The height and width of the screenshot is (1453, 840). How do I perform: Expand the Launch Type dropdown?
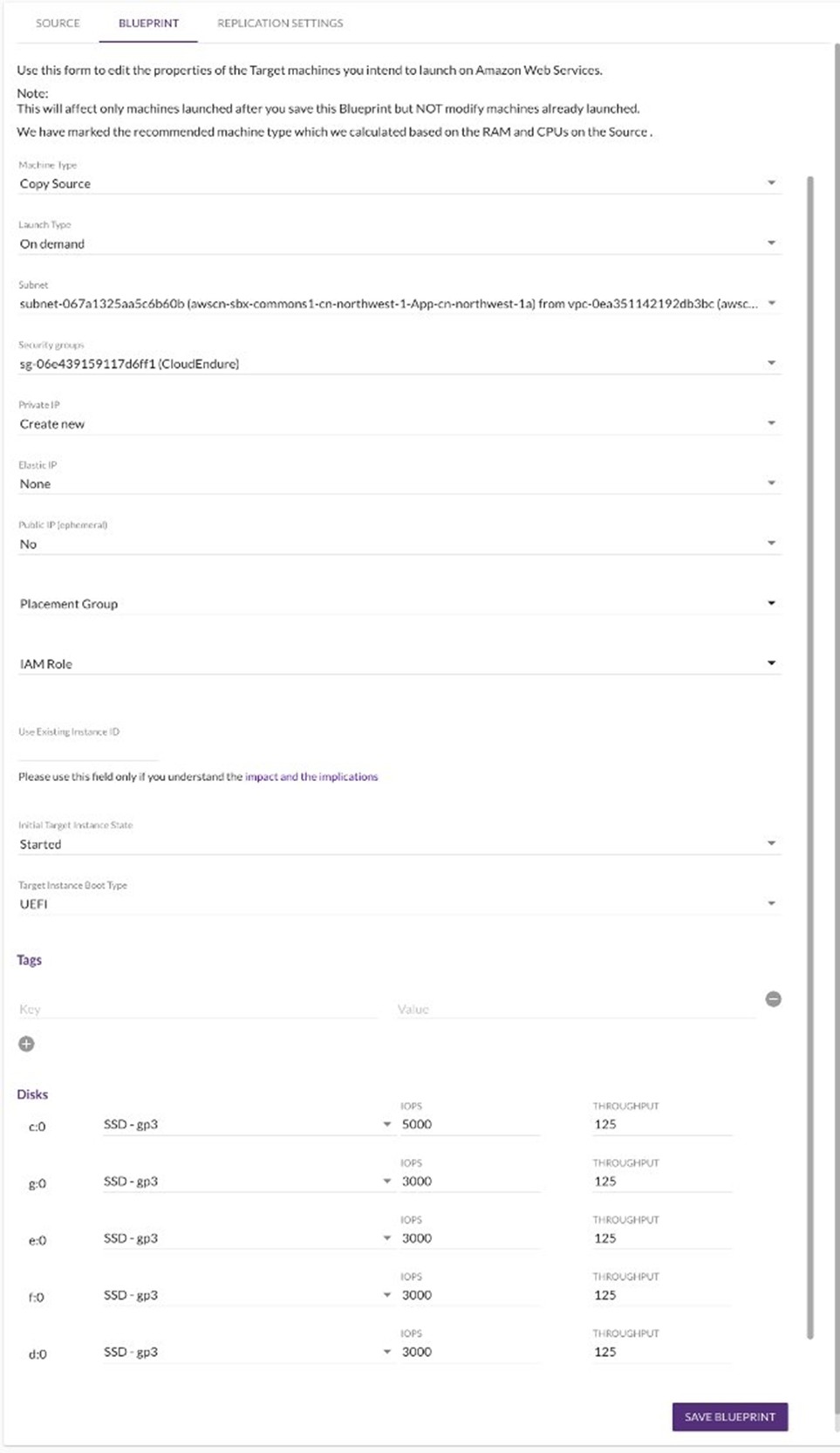(398, 243)
